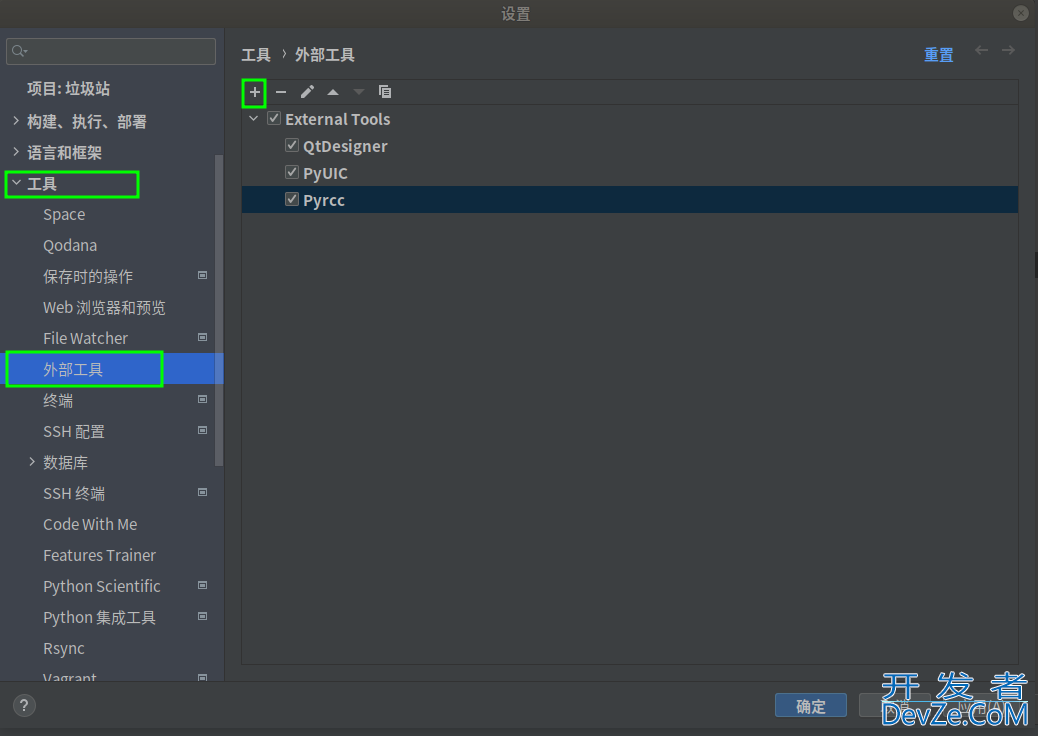Click the project-level icon beside SSH 终端
1038x736 pixels.
[x=203, y=492]
